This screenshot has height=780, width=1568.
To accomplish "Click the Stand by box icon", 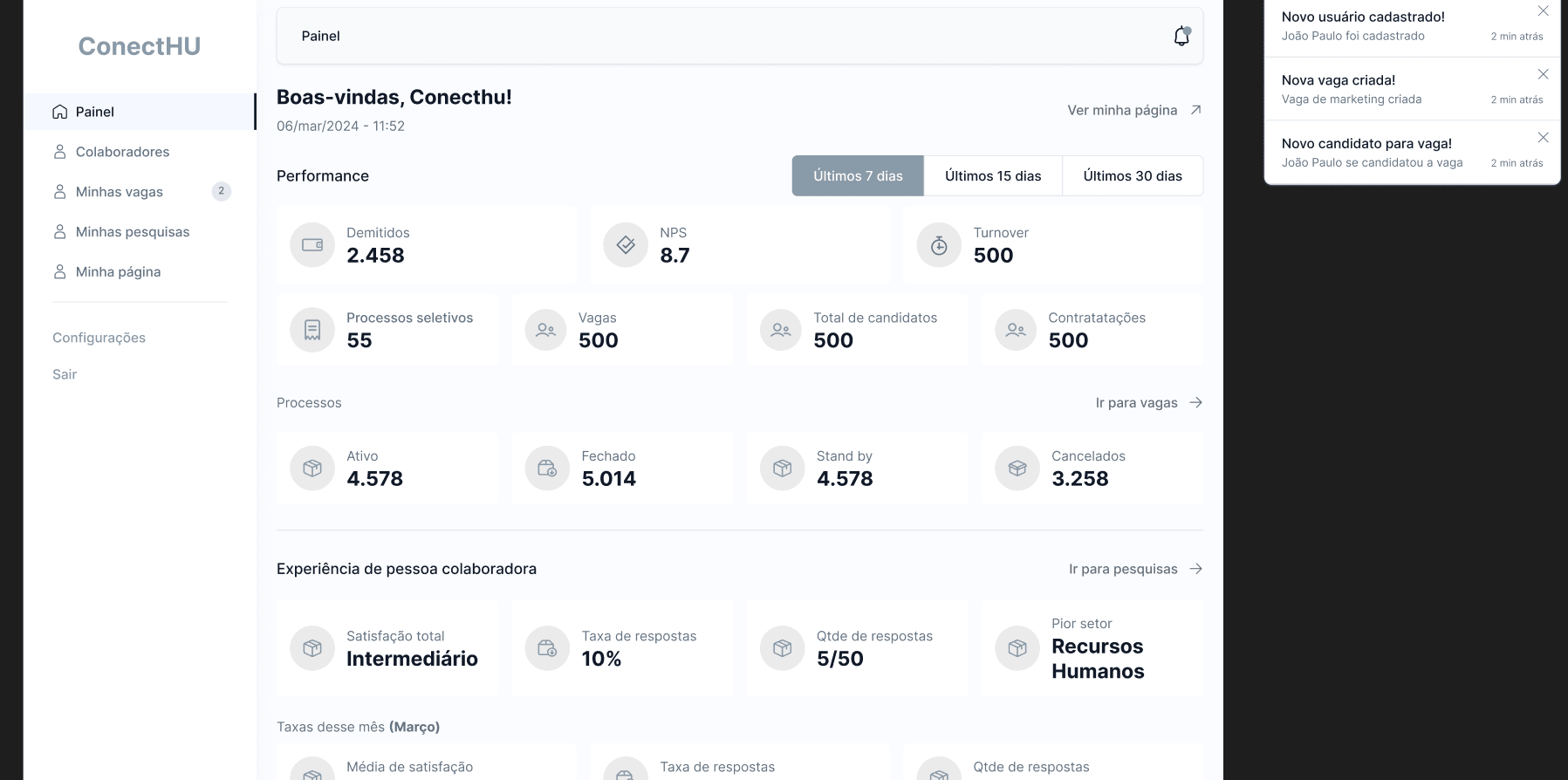I will tap(783, 469).
